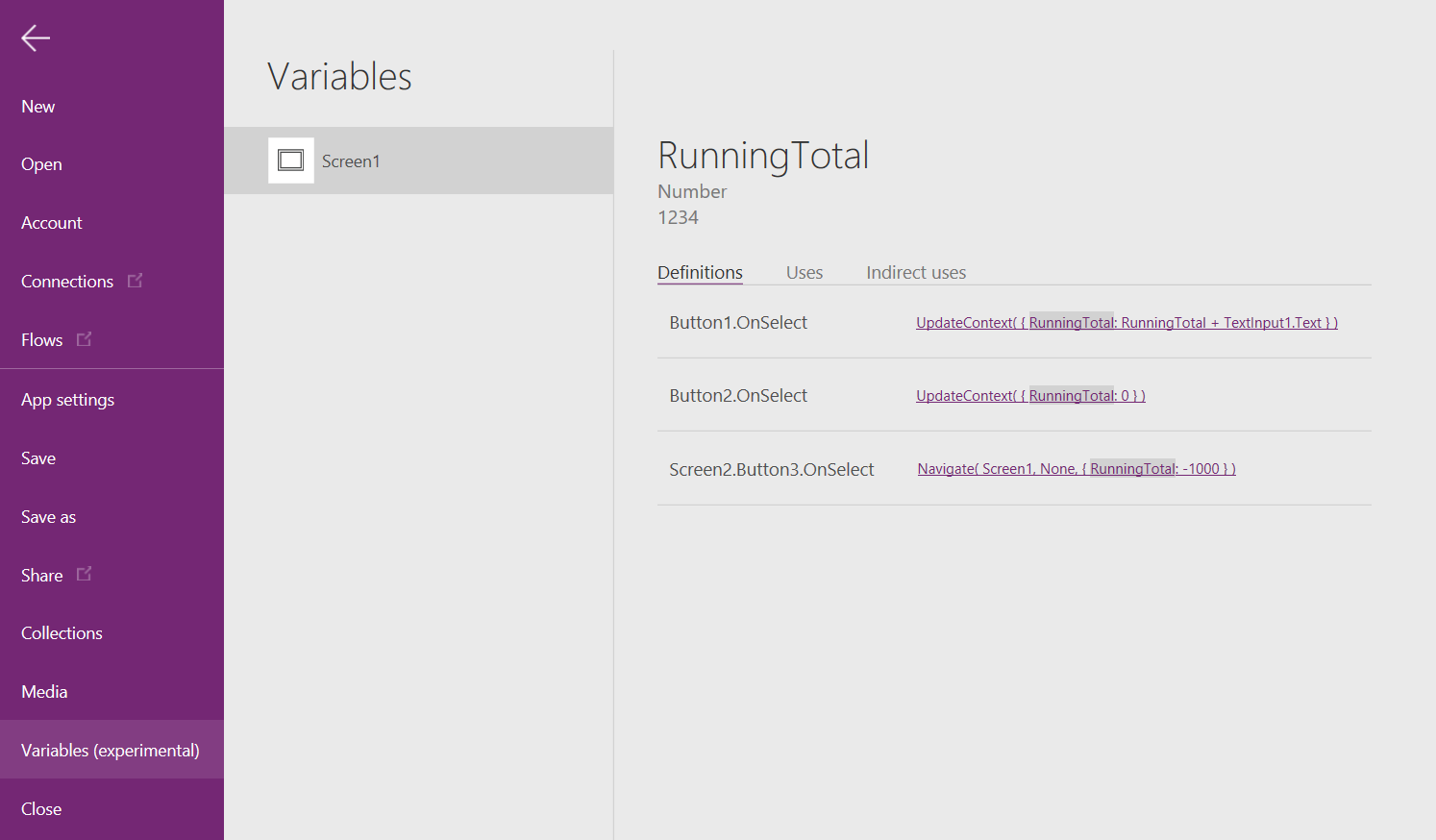This screenshot has width=1436, height=840.
Task: Click the Screen1 screen icon
Action: tap(290, 161)
